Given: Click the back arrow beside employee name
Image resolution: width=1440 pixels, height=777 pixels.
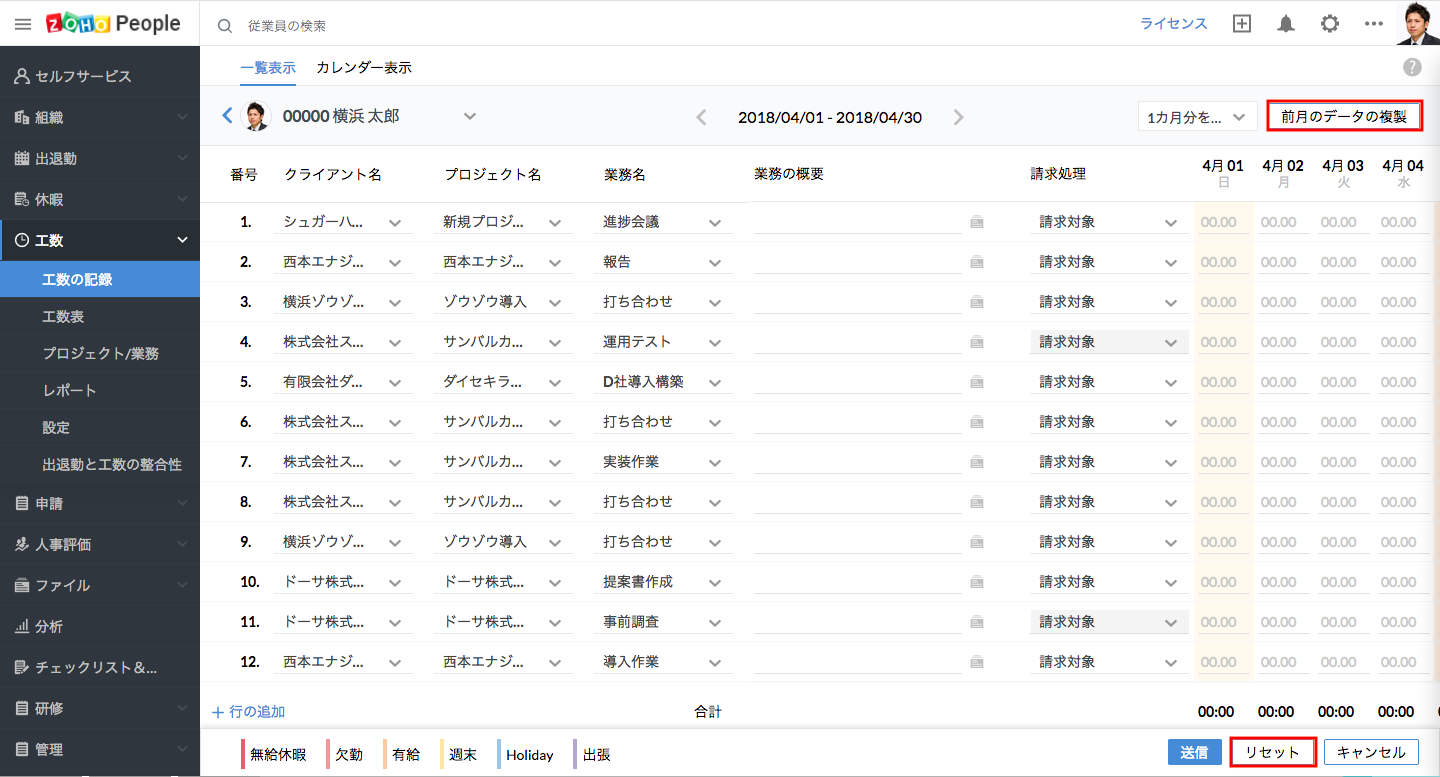Looking at the screenshot, I should (x=227, y=116).
